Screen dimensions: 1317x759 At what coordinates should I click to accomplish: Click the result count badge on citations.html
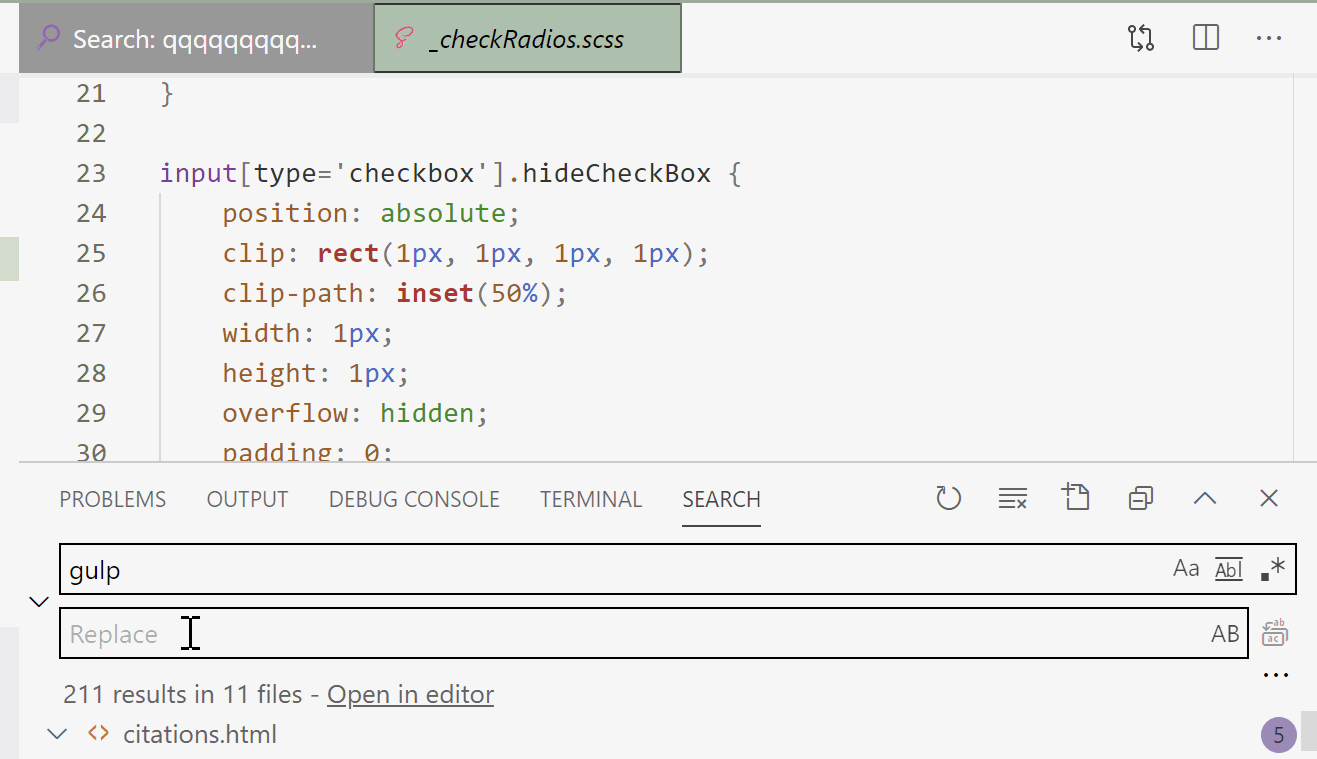[1278, 734]
